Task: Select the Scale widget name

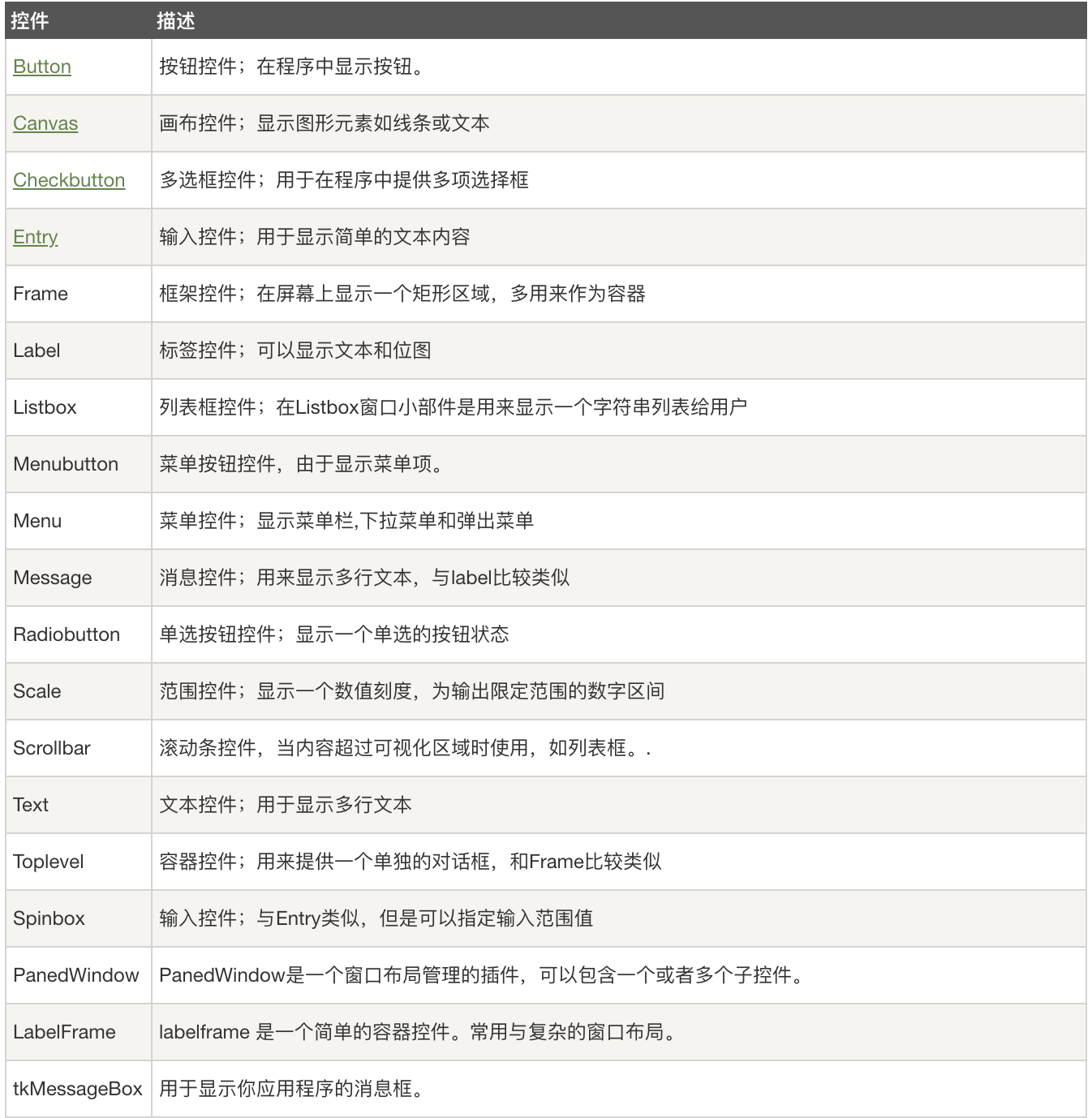Action: click(x=37, y=691)
